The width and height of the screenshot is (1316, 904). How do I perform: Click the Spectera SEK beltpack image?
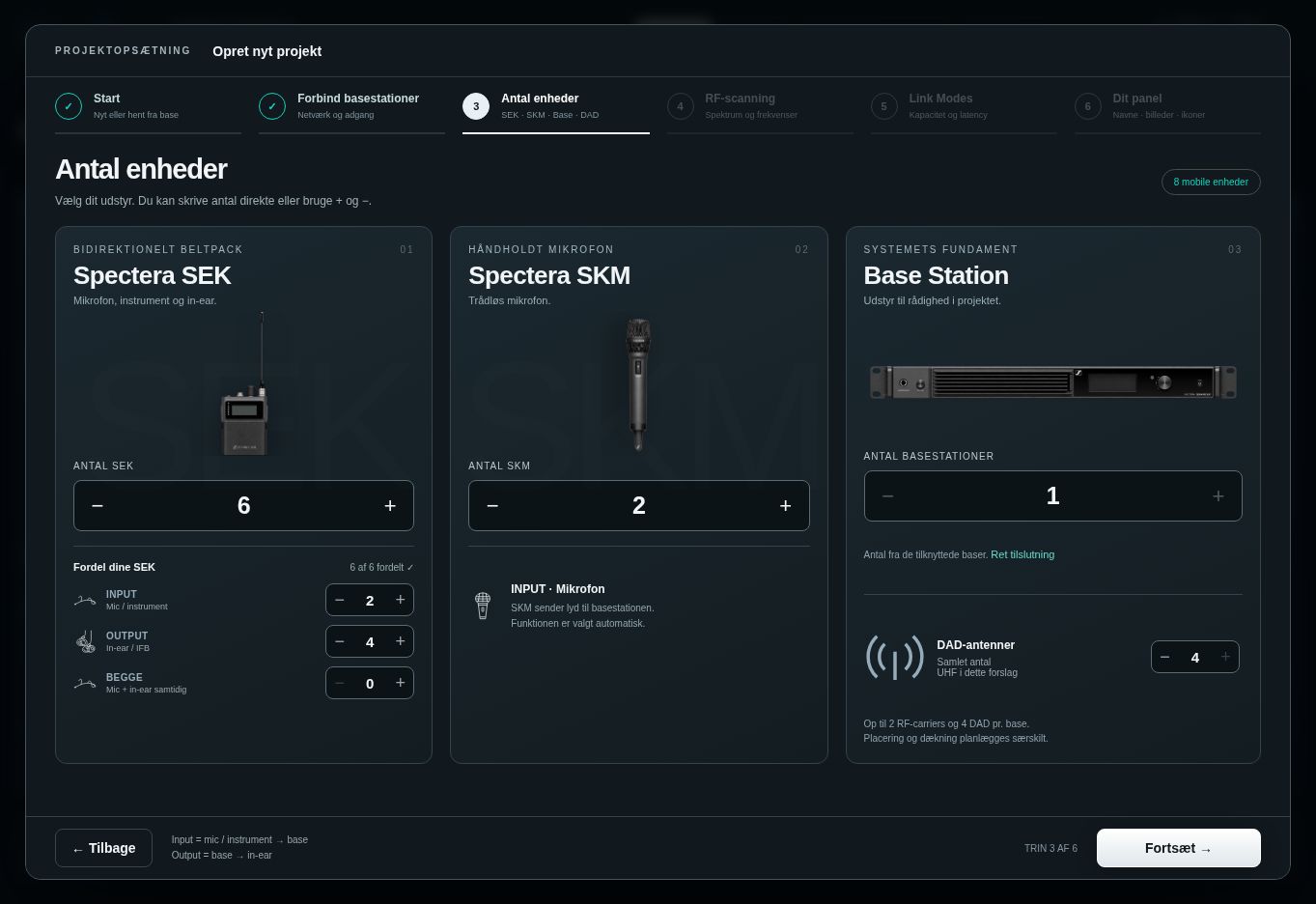pos(243,383)
